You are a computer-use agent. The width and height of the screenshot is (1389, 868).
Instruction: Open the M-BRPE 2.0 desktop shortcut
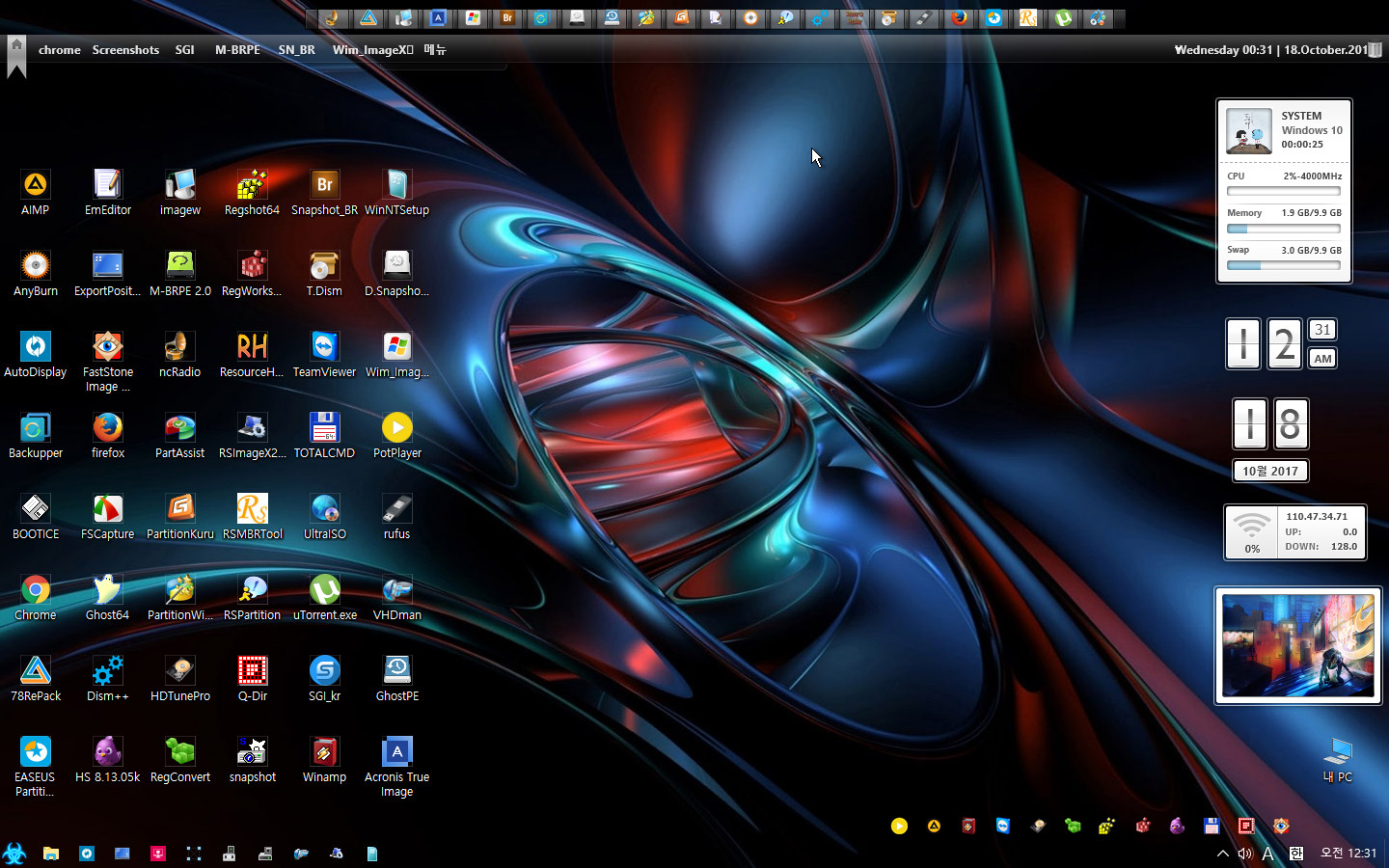180,273
